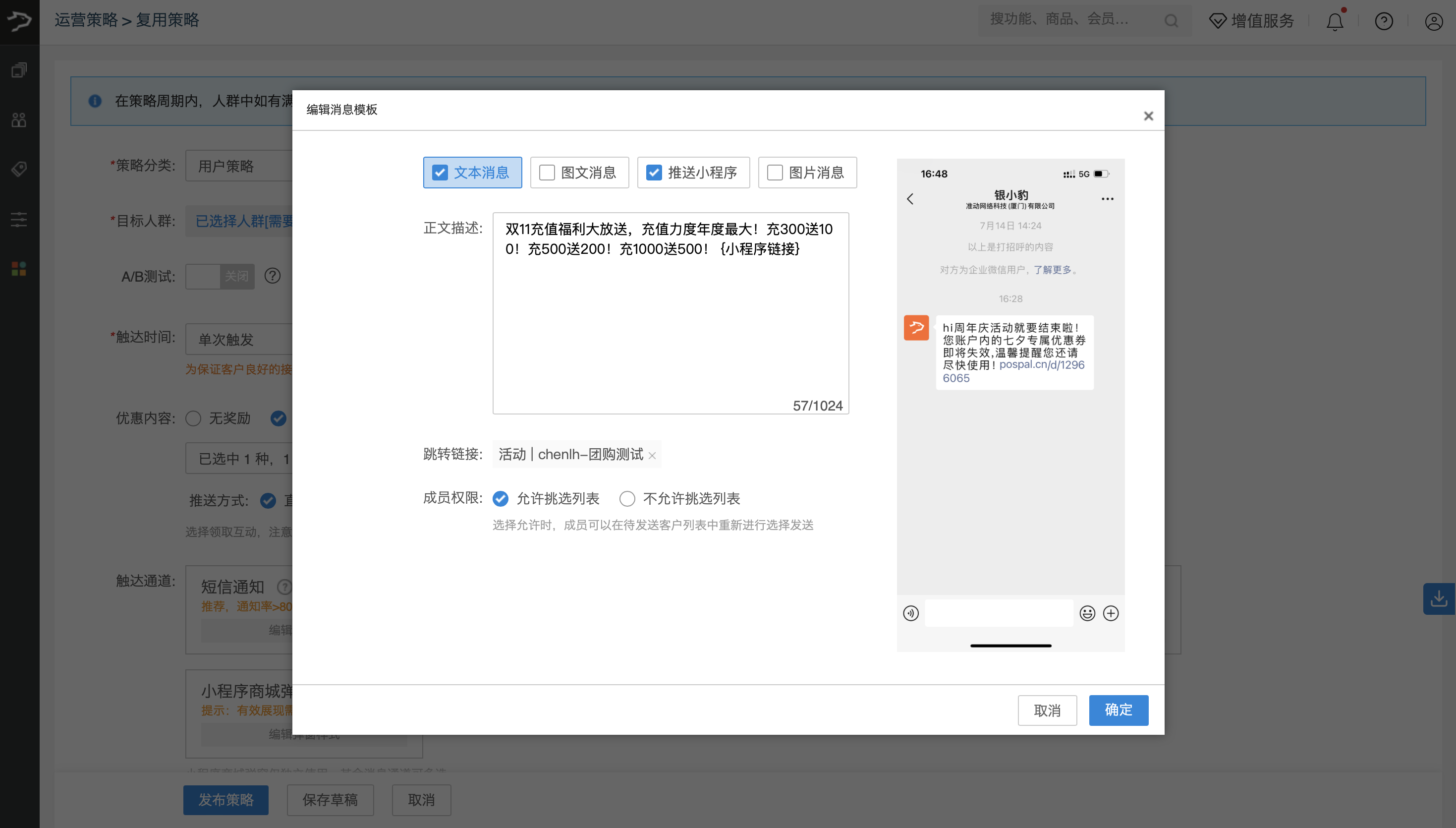This screenshot has width=1456, height=828.
Task: Click the A/B测试 help question icon
Action: (x=272, y=276)
